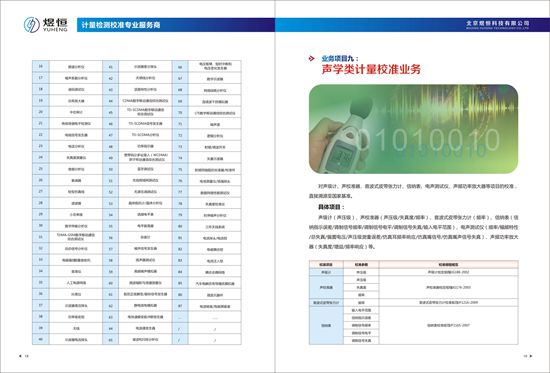Click the row 46 TD-SCDMA signal generator cell
This screenshot has height=373, width=550.
coord(145,124)
